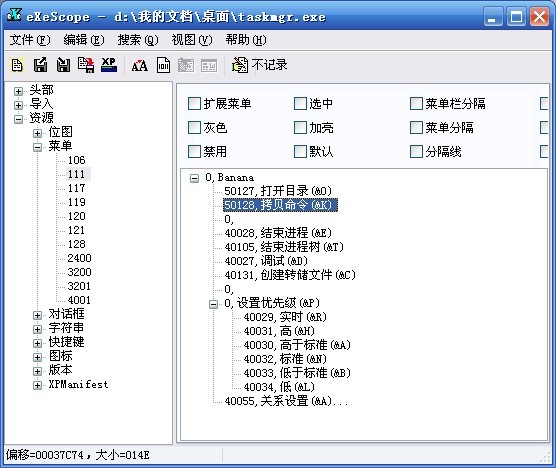Collapse the 设置优先级 submenu node
Viewport: 556px width, 468px height.
(x=213, y=304)
